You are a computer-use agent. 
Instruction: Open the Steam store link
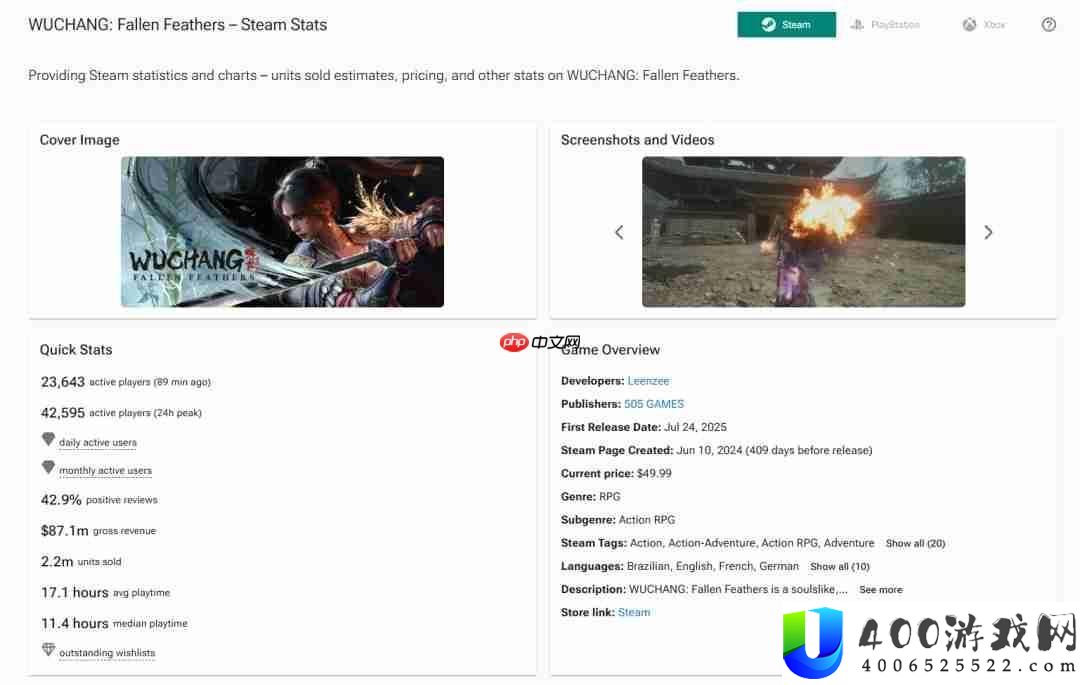(x=634, y=612)
